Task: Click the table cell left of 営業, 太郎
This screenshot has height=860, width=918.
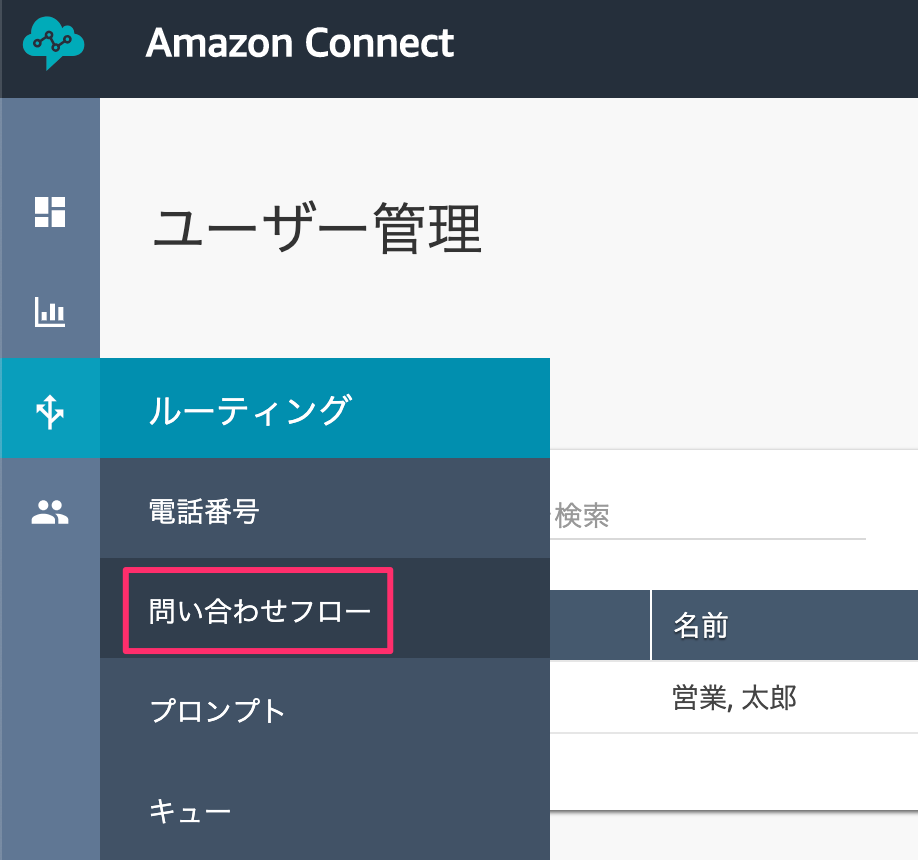Action: click(600, 697)
